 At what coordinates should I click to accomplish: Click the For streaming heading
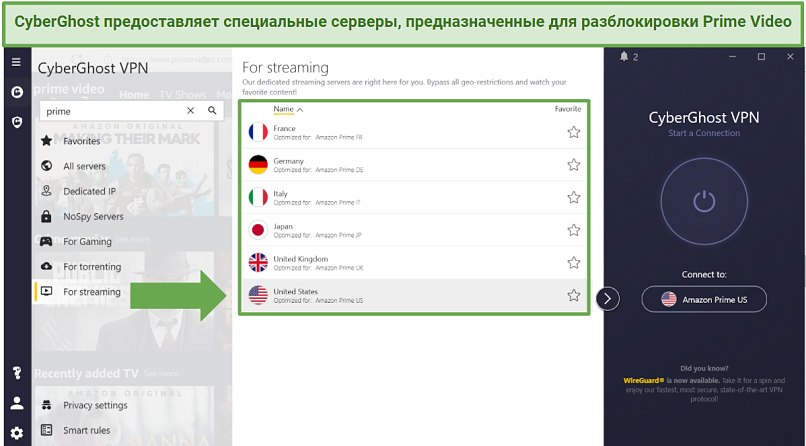click(x=285, y=67)
